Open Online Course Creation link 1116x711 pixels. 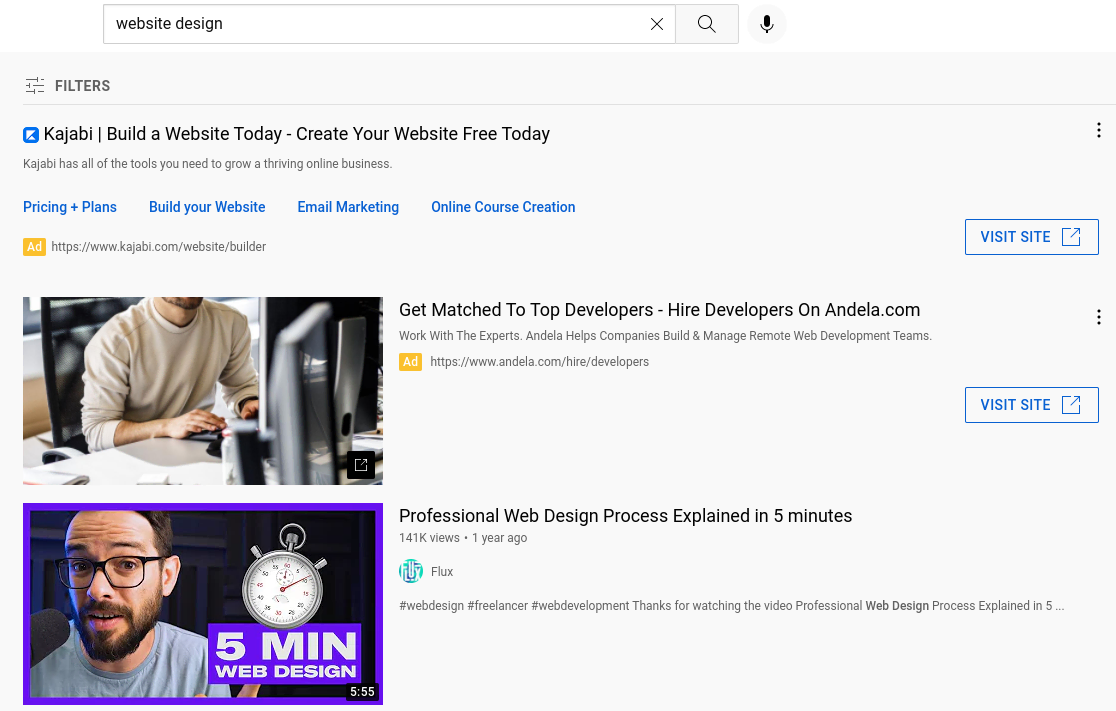tap(503, 207)
